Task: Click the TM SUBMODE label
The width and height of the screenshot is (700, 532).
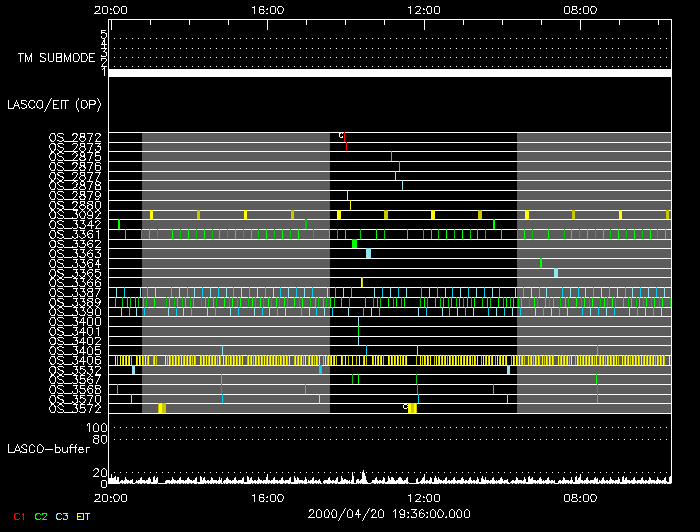Action: pos(56,58)
